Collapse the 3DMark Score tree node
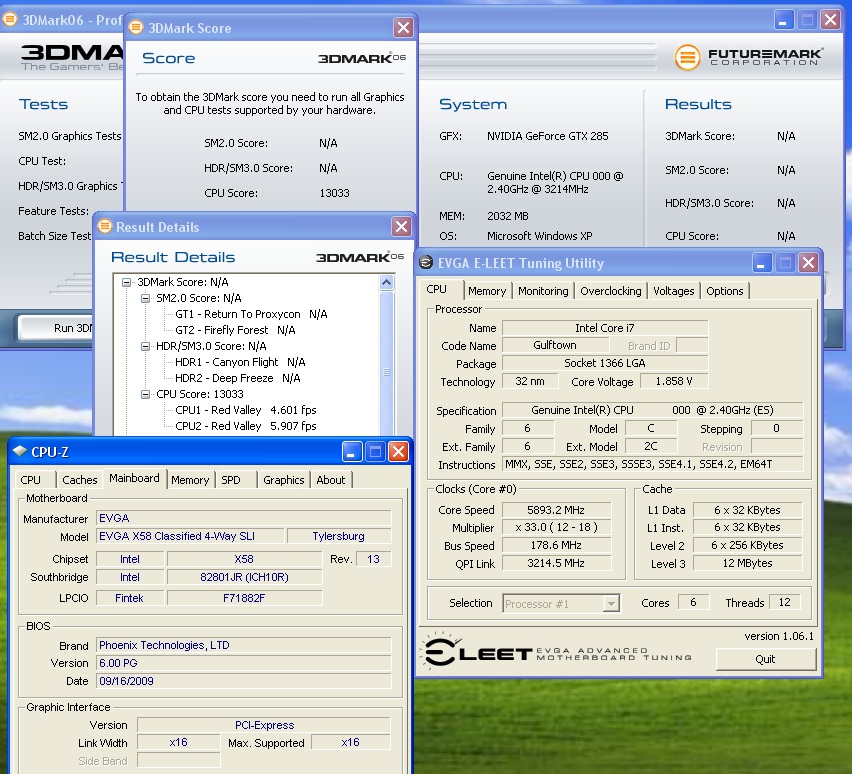The height and width of the screenshot is (774, 852). pyautogui.click(x=127, y=282)
